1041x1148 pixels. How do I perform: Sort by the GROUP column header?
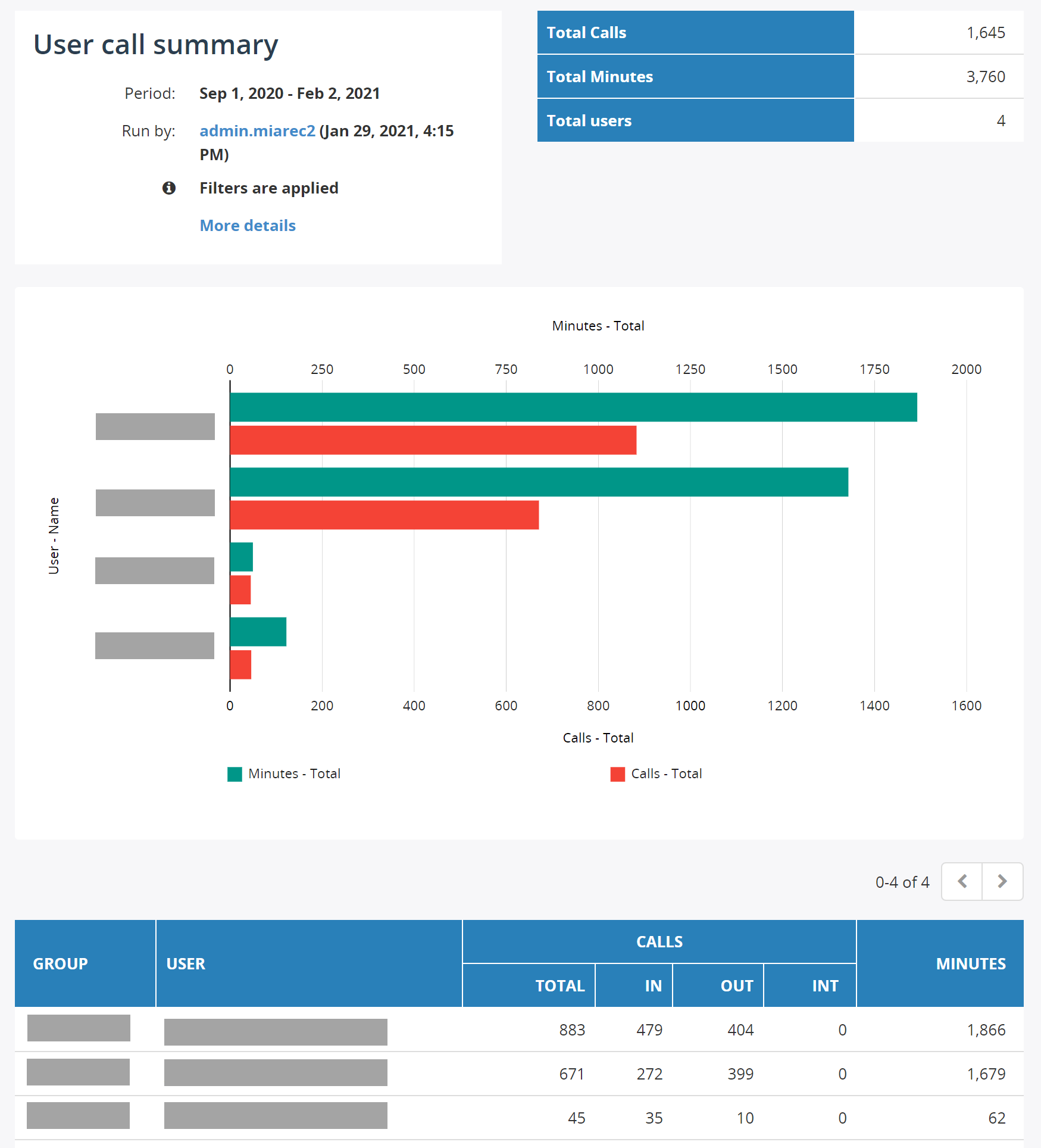coord(85,963)
